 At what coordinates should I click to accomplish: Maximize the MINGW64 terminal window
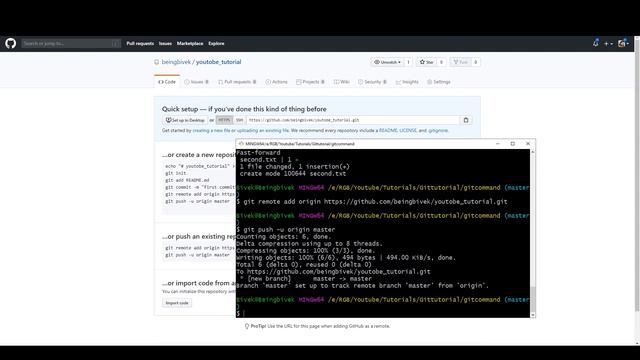(513, 144)
